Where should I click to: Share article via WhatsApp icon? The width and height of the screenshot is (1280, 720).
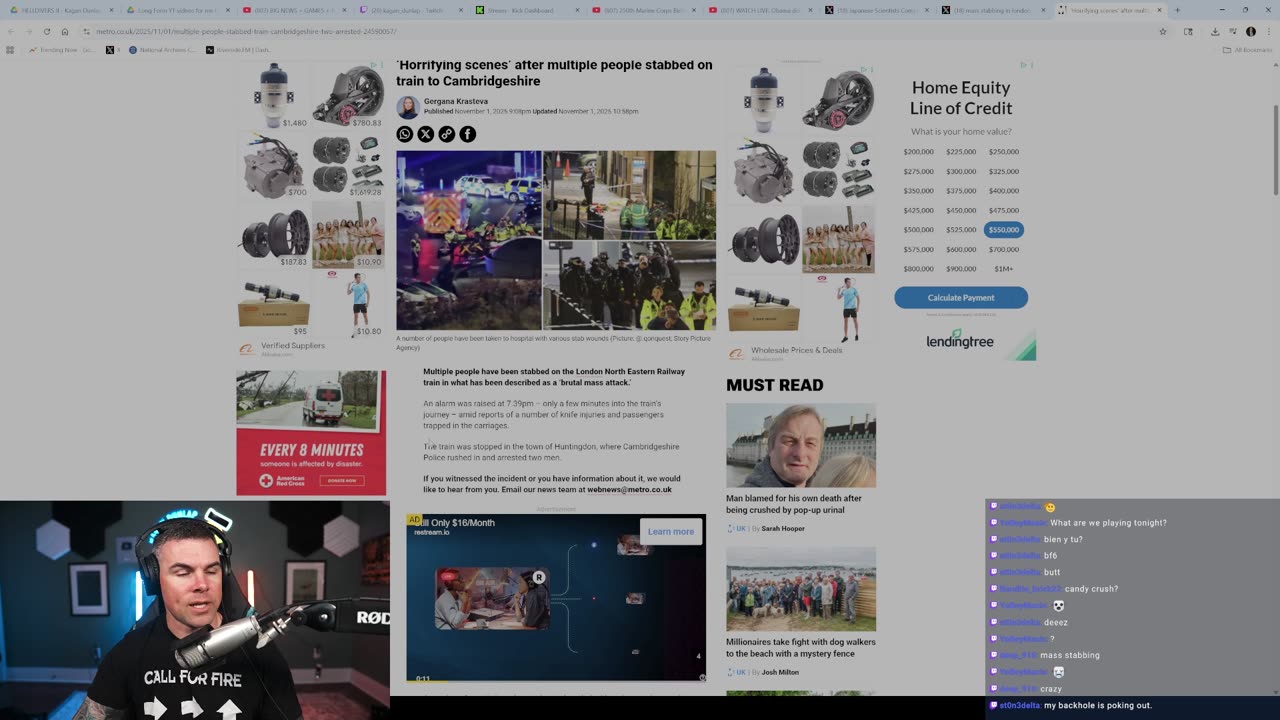pyautogui.click(x=405, y=134)
